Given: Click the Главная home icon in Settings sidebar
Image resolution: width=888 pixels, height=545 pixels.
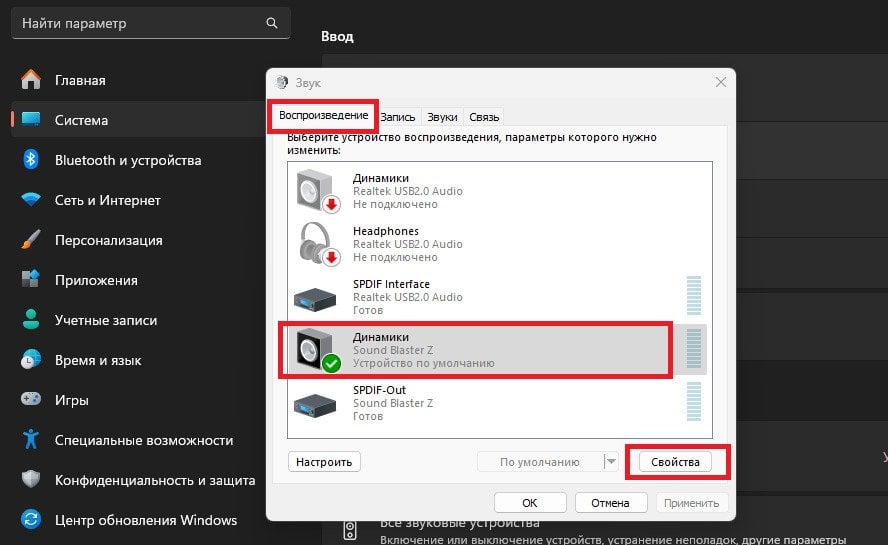Looking at the screenshot, I should pyautogui.click(x=31, y=80).
